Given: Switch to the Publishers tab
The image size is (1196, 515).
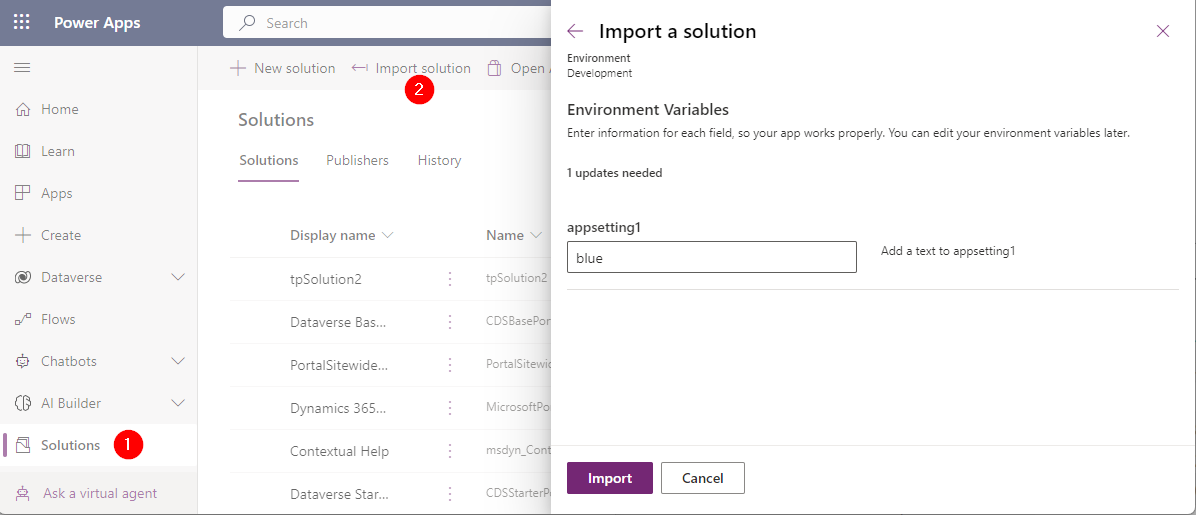Looking at the screenshot, I should (x=357, y=160).
